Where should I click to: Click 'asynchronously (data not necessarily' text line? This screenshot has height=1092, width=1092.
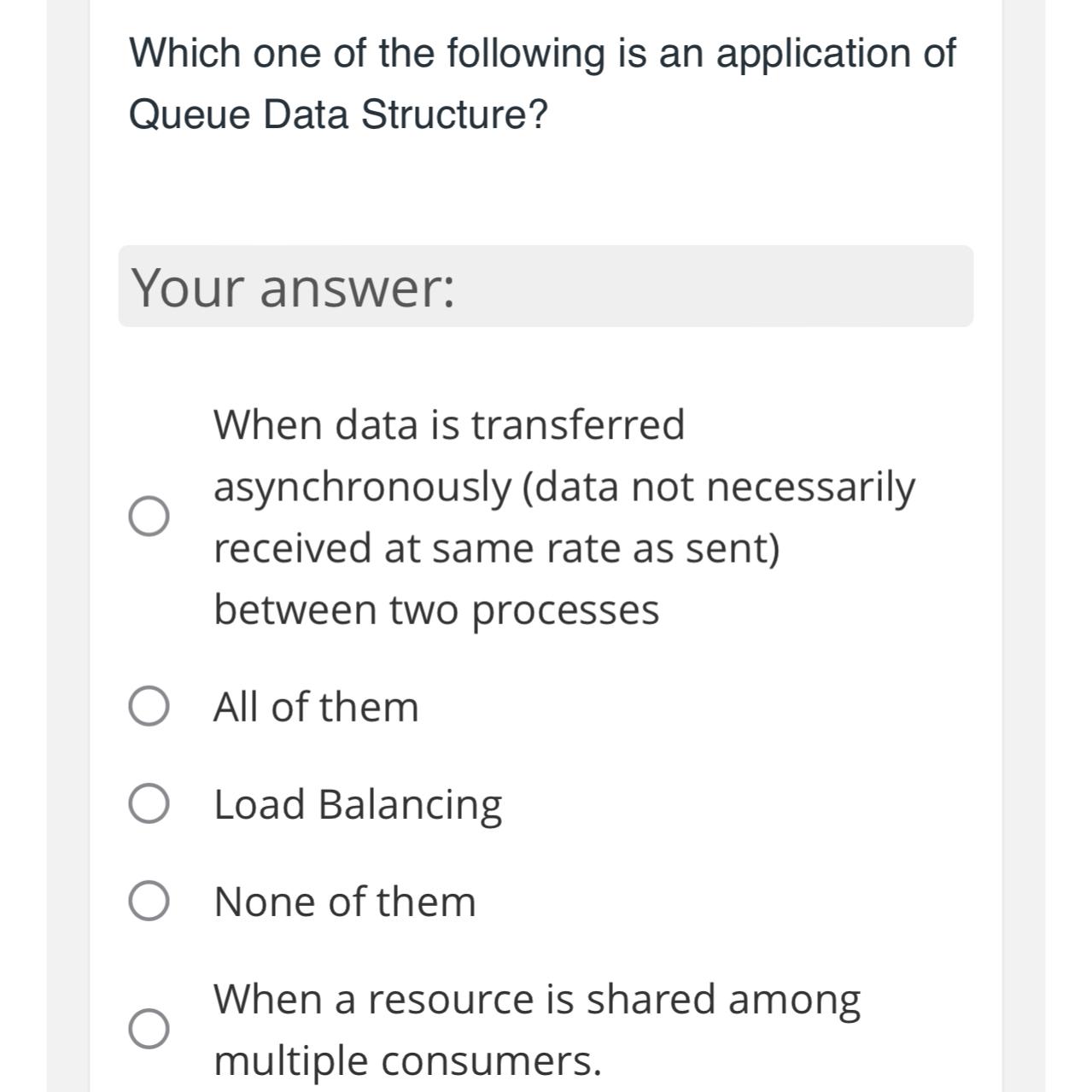tap(564, 488)
